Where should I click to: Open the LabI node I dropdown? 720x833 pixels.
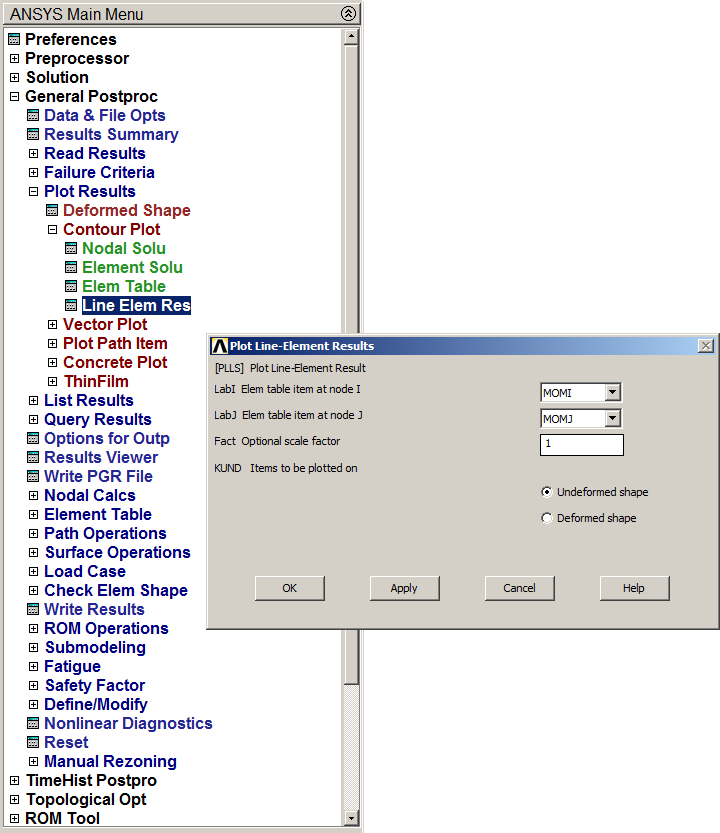coord(613,393)
